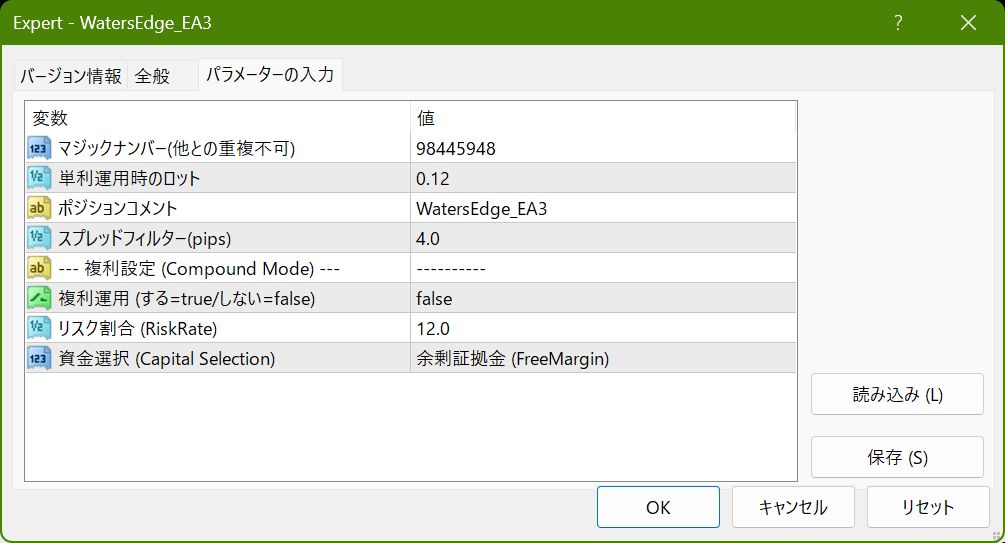
Task: Click the enum icon beside 資金選択
Action: pyautogui.click(x=39, y=358)
